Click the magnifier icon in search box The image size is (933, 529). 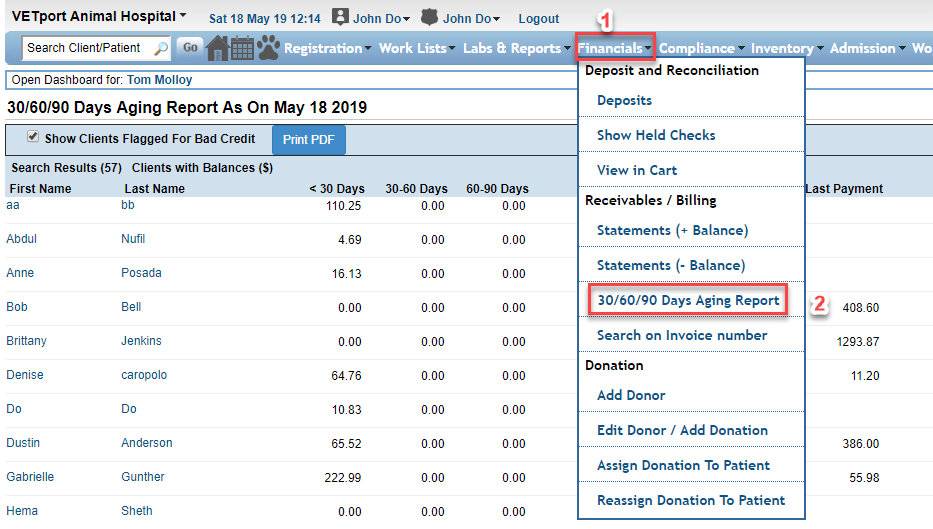(161, 48)
